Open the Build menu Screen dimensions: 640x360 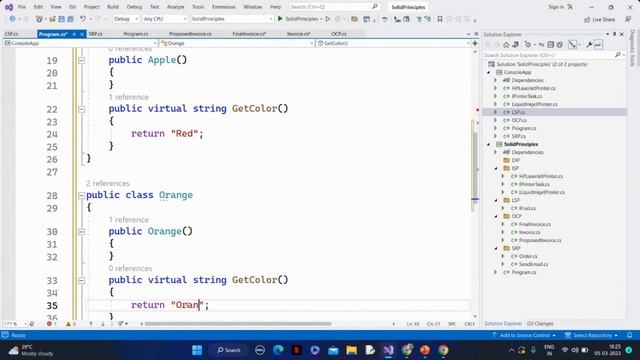pyautogui.click(x=113, y=7)
